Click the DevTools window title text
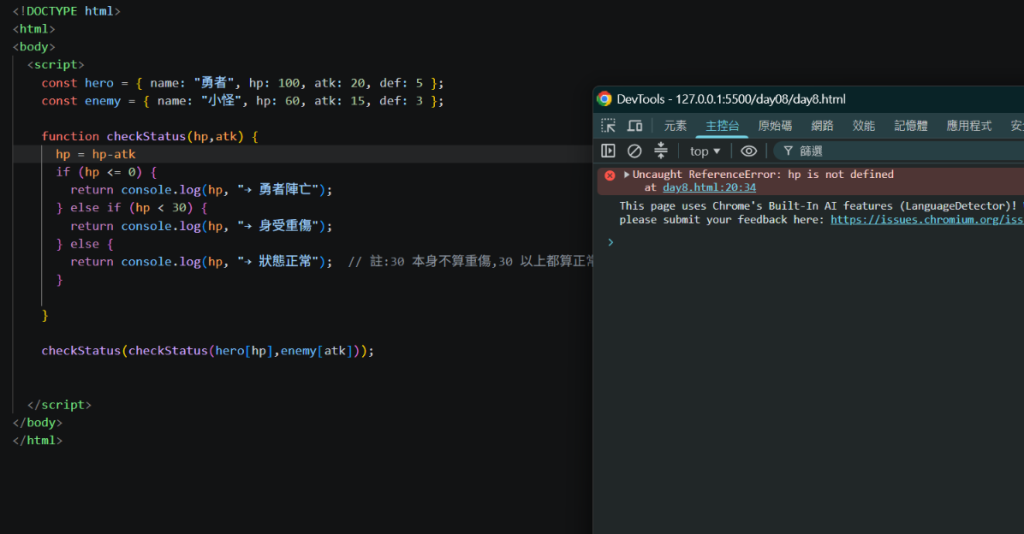The height and width of the screenshot is (534, 1024). coord(731,99)
